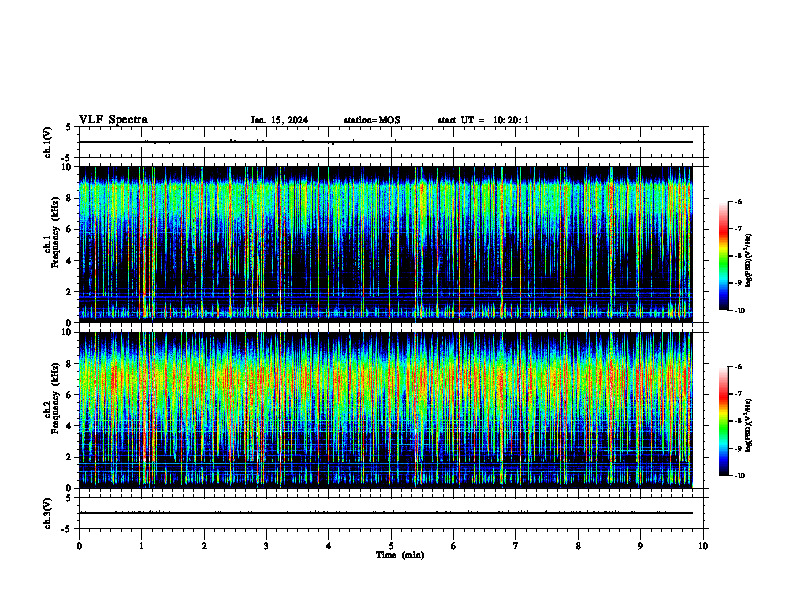Click time axis tick label "2"
Viewport: 792px width, 612px height.
click(x=204, y=546)
